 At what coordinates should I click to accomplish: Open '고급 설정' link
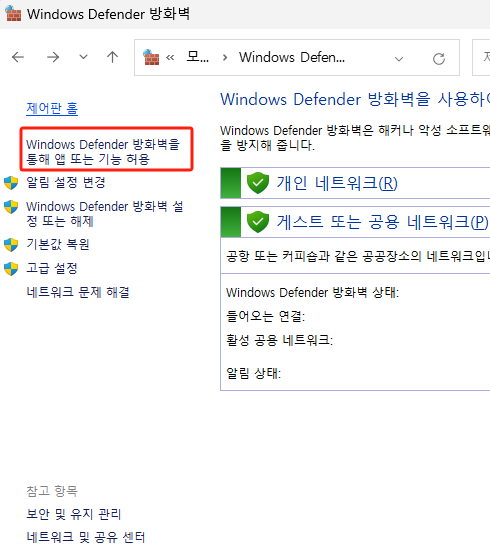pos(52,269)
